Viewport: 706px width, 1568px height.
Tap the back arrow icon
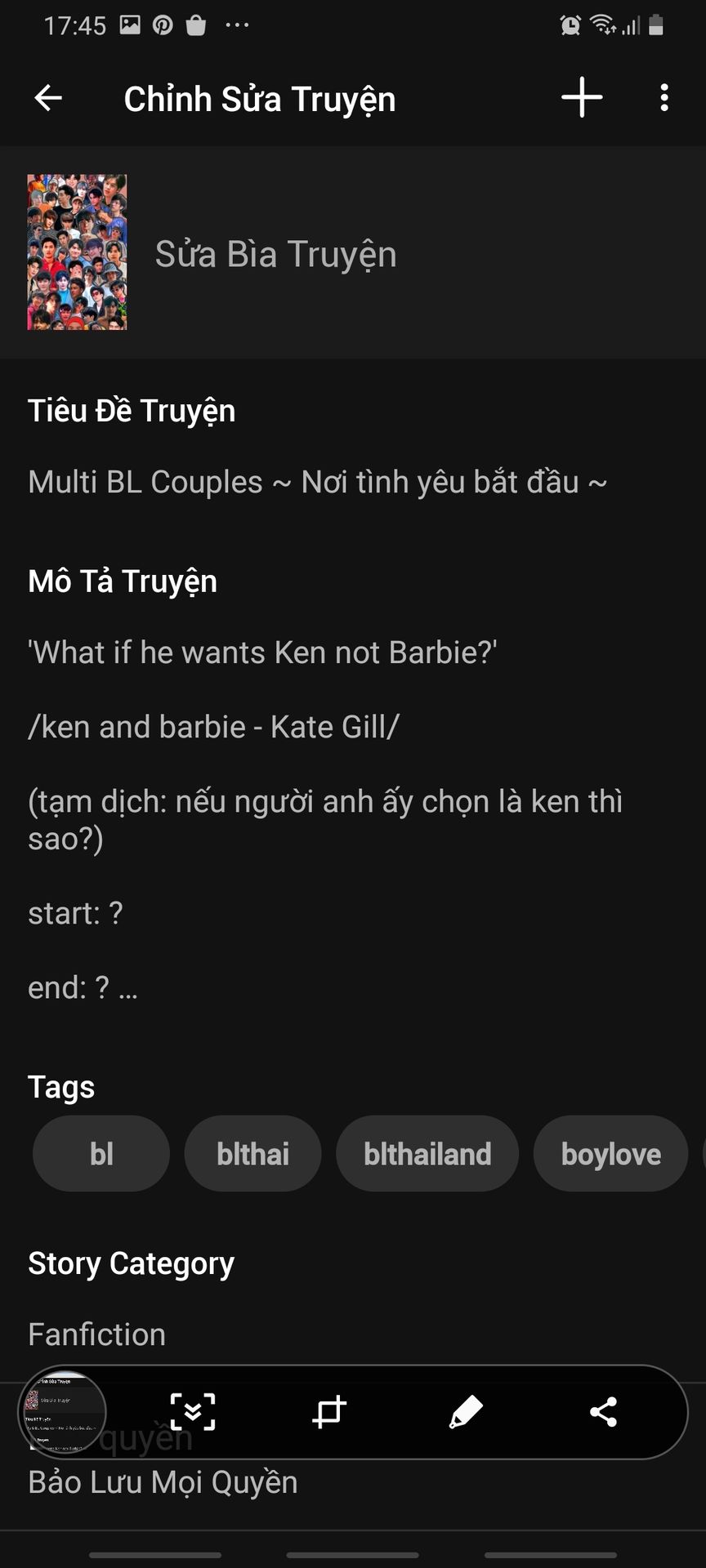[x=48, y=98]
